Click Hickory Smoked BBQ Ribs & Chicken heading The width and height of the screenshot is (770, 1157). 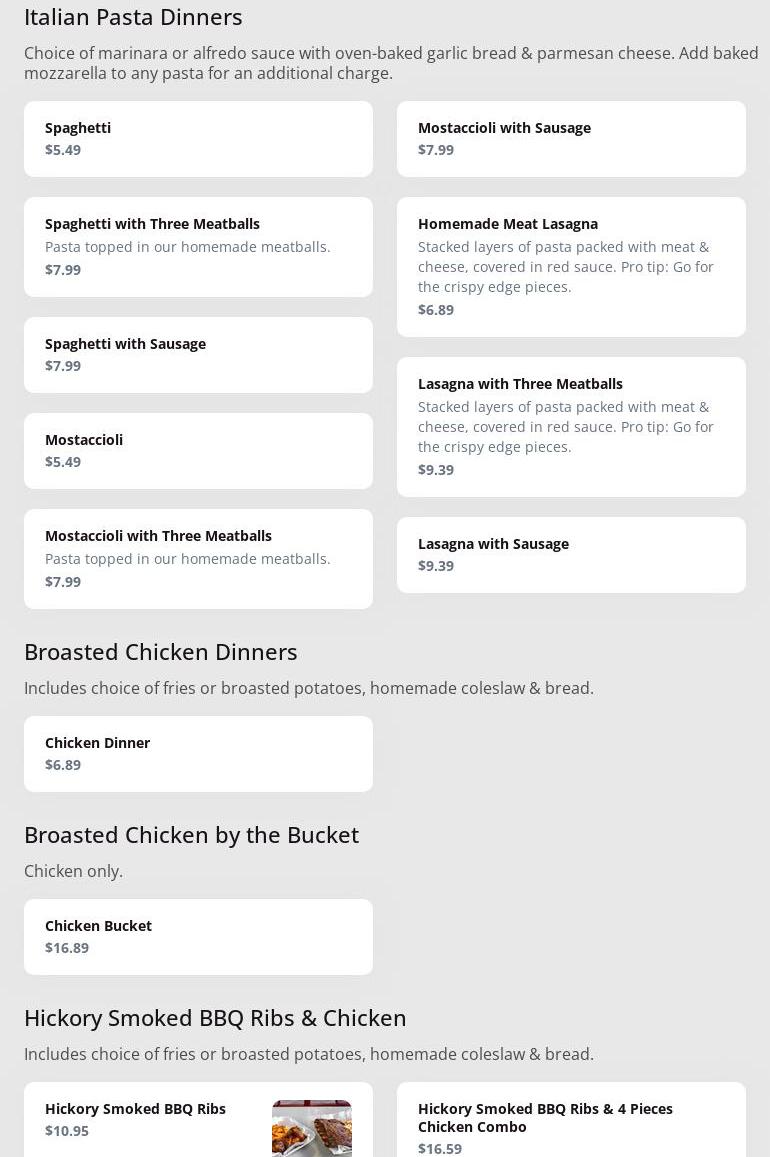pyautogui.click(x=215, y=1017)
